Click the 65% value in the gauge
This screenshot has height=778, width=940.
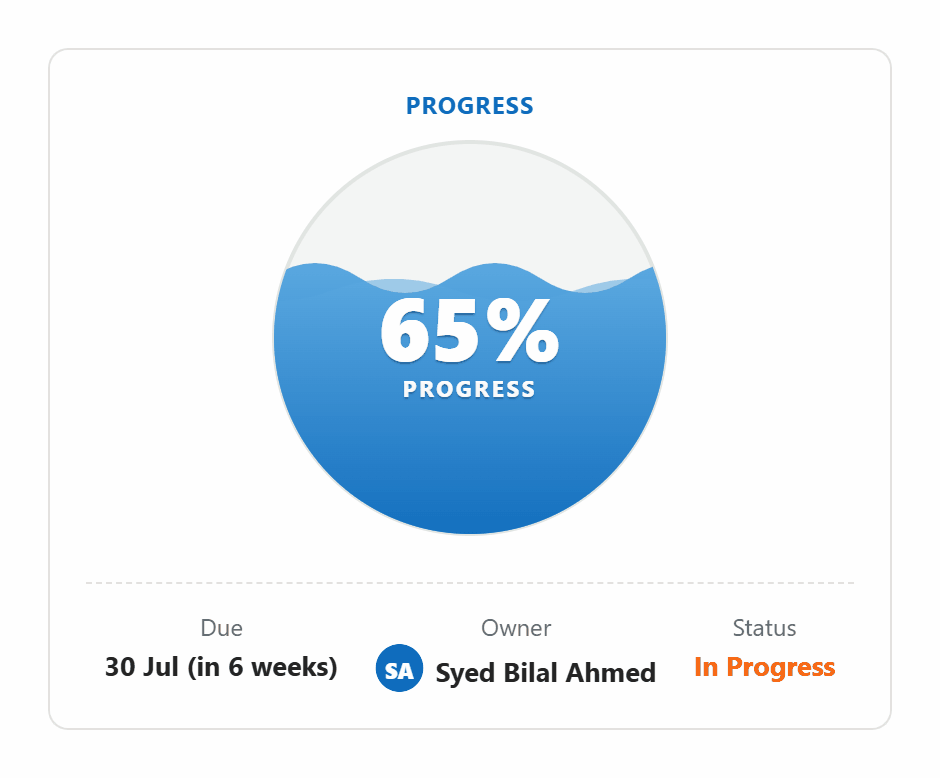469,331
